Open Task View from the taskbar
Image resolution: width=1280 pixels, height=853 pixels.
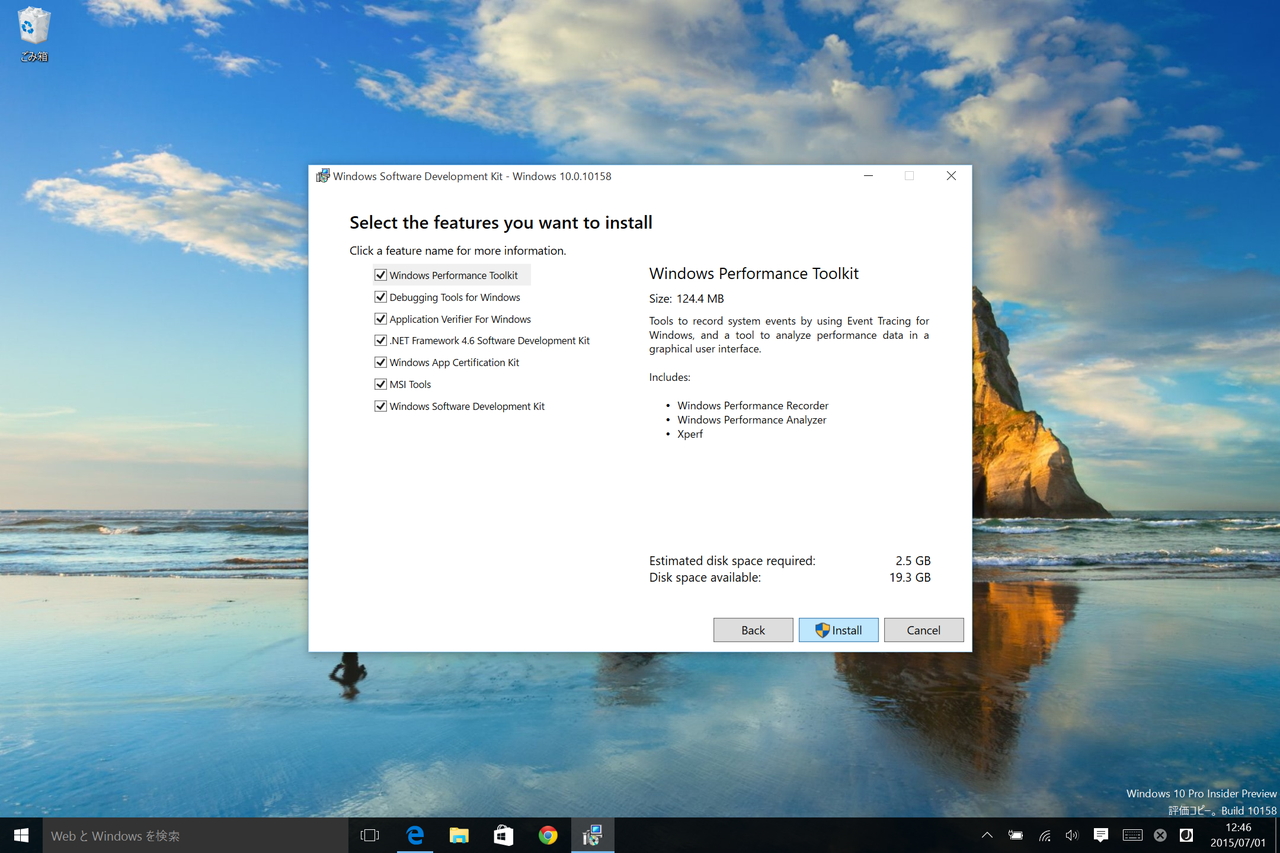(369, 835)
